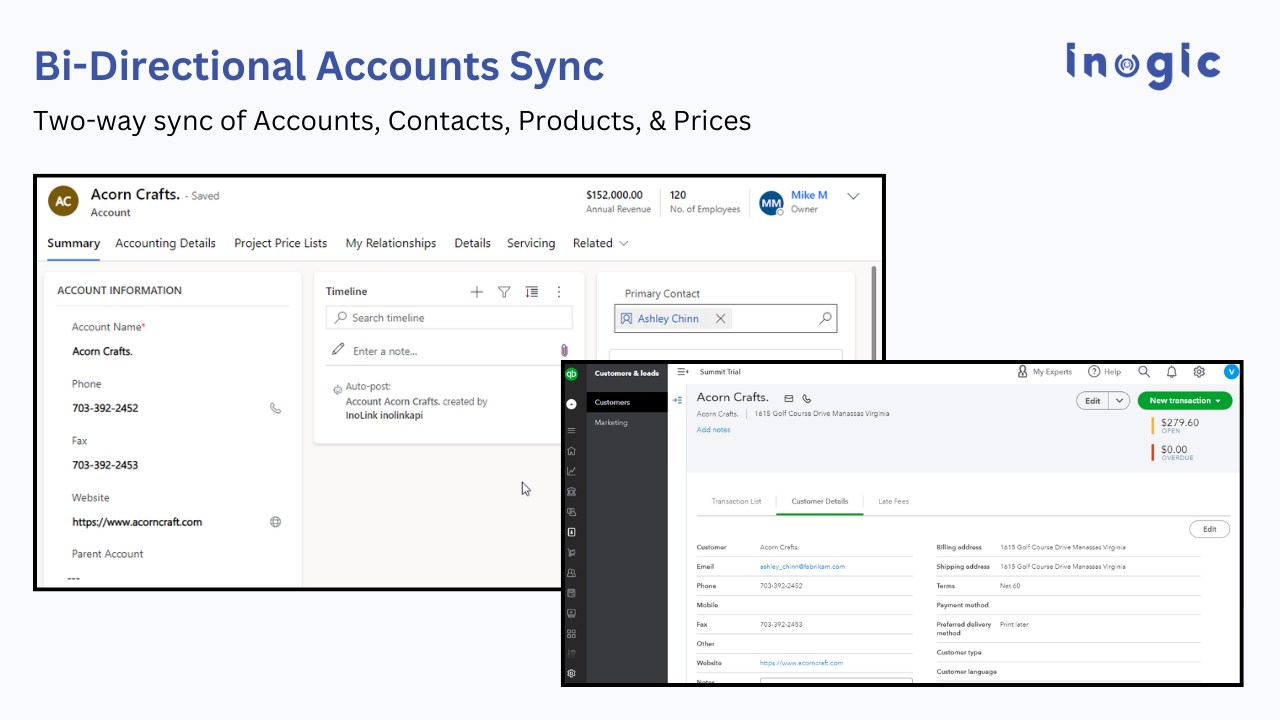Go to the My Relationships tab

pos(391,243)
